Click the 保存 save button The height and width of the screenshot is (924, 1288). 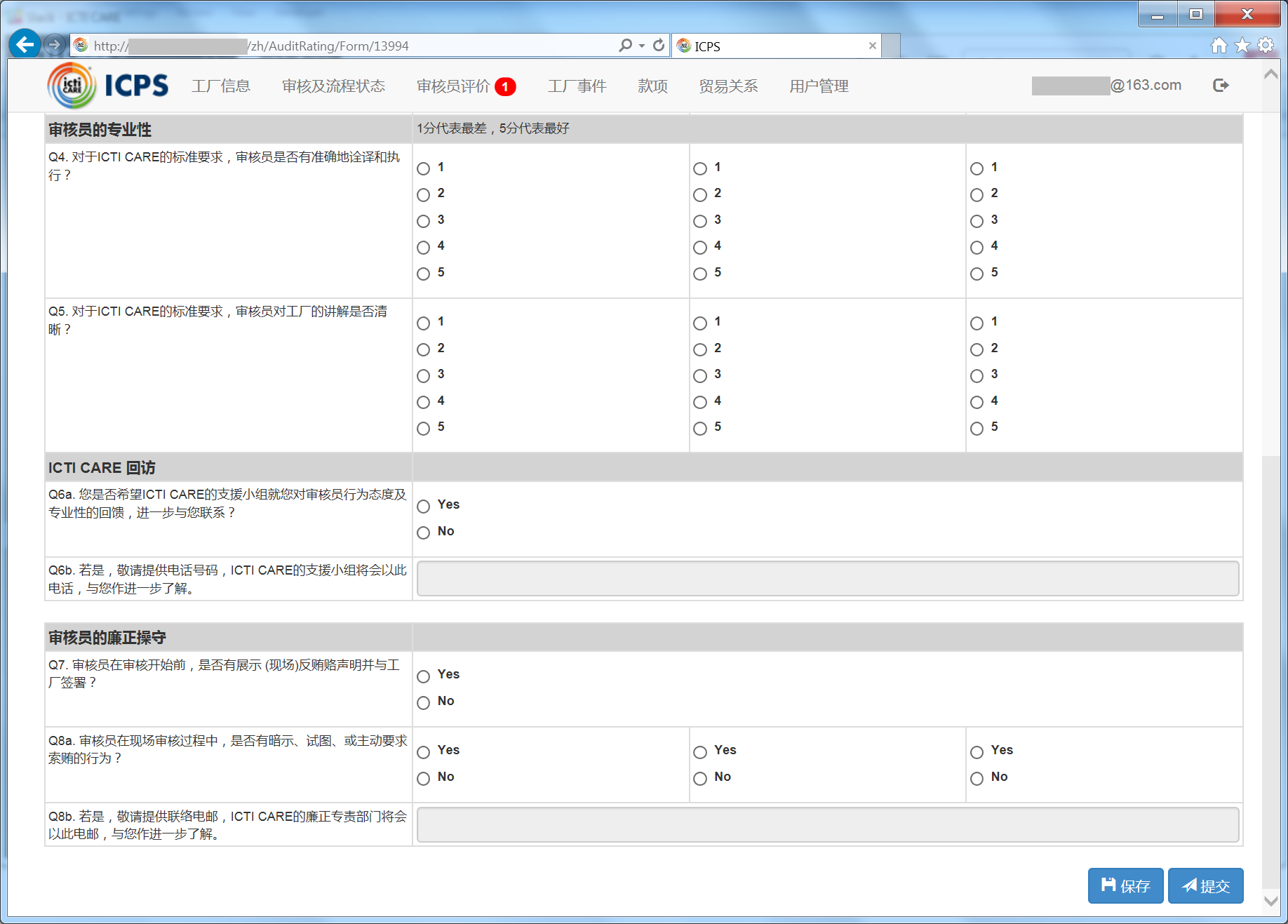click(1125, 885)
